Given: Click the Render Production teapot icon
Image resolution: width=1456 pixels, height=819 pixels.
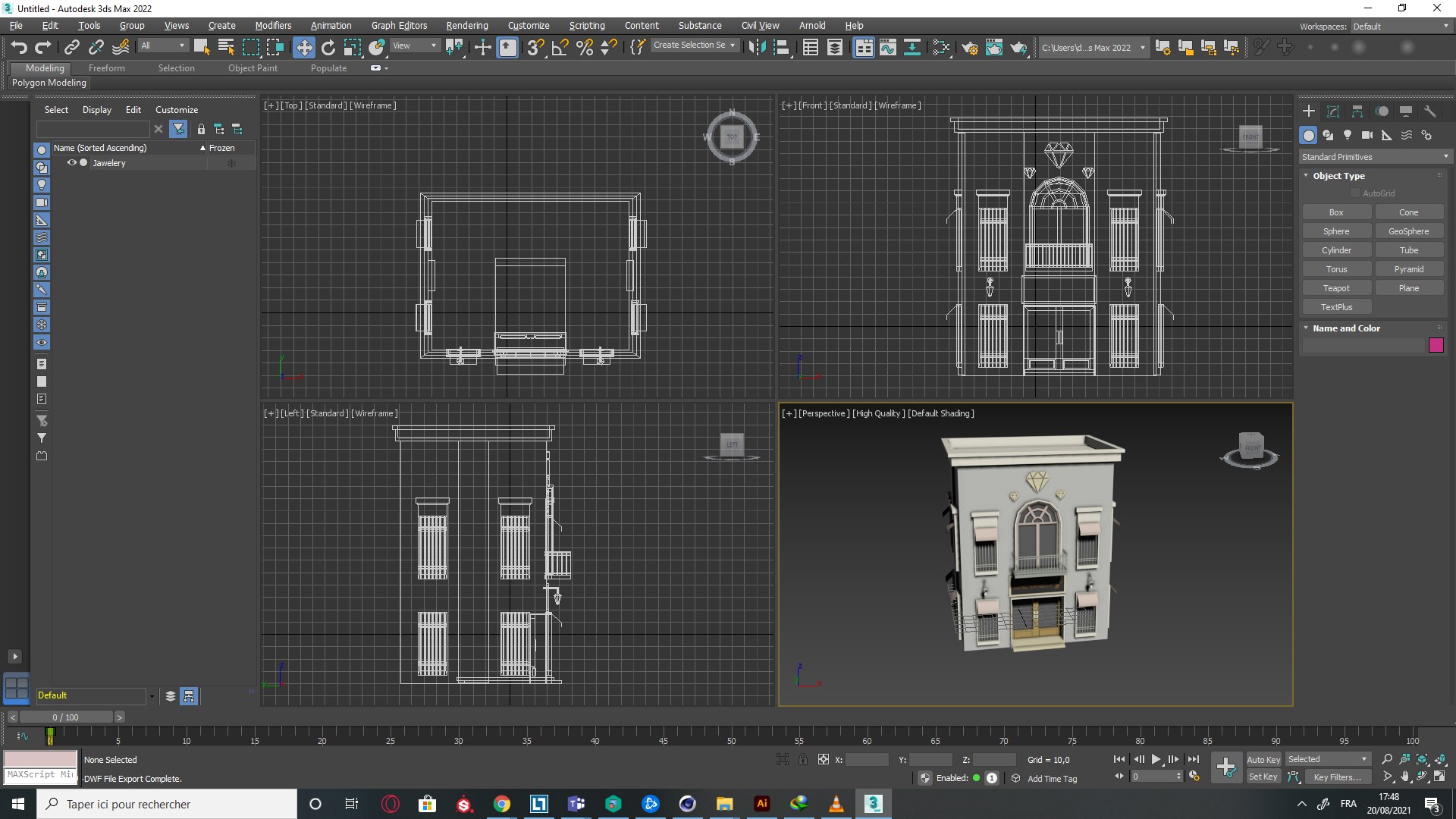Looking at the screenshot, I should pyautogui.click(x=1018, y=47).
